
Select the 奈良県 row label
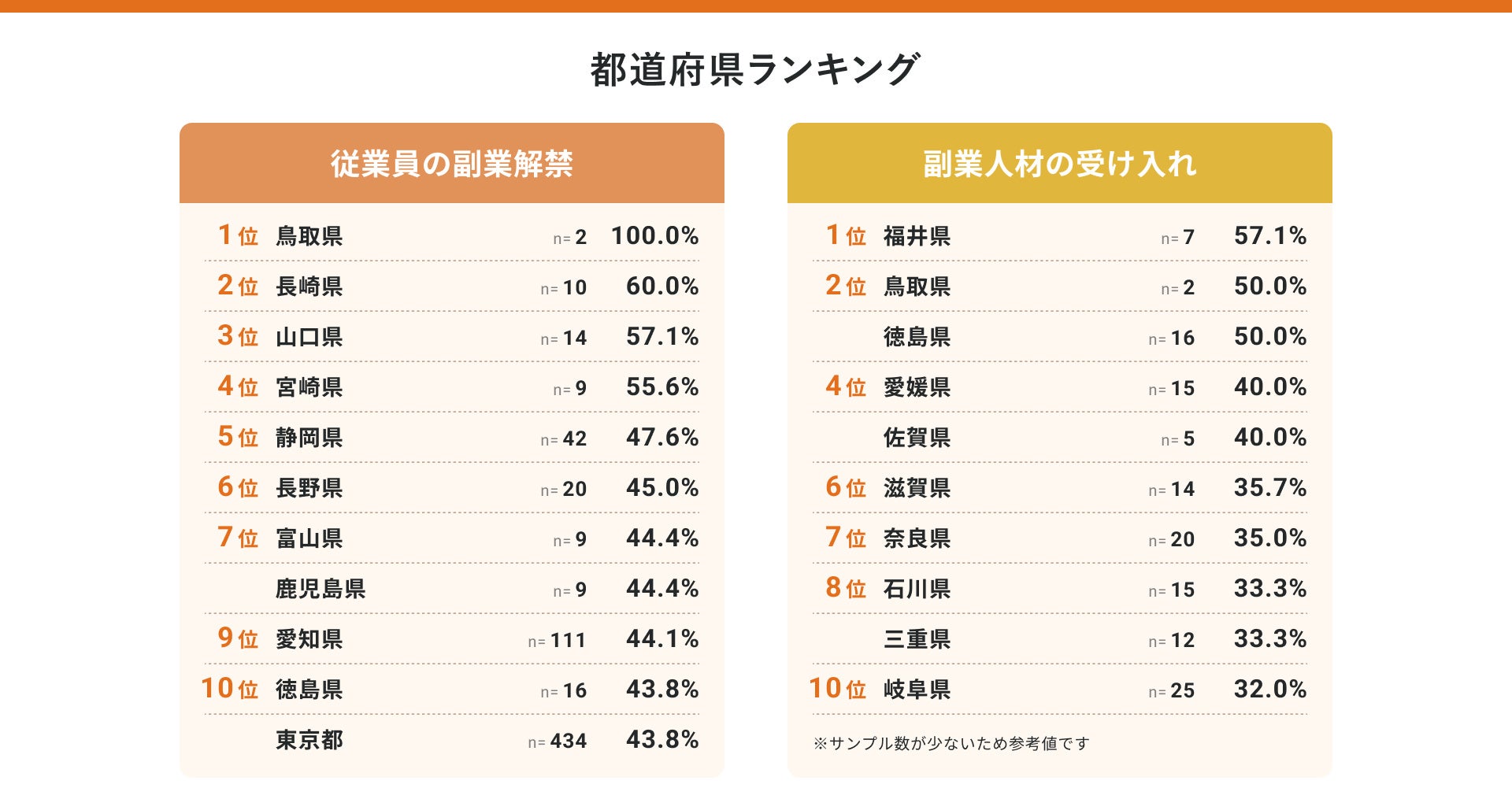point(917,538)
